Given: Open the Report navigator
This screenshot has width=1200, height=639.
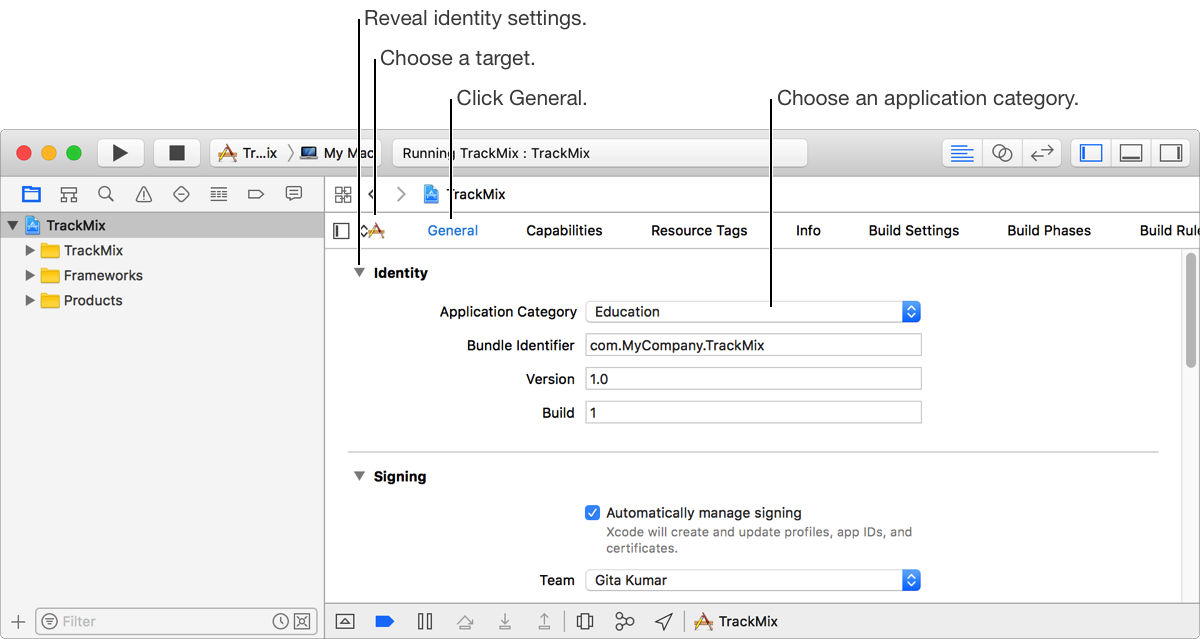Looking at the screenshot, I should 294,194.
